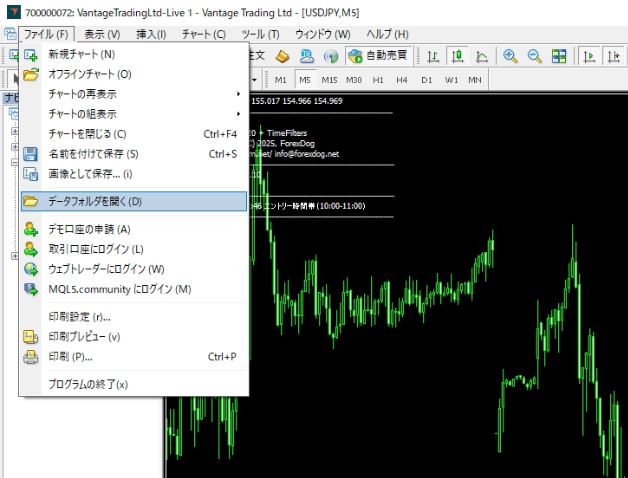Screen dimensions: 628x478
Task: Click the Ctrl+F4 shortcut text in the menu
Action: (220, 134)
